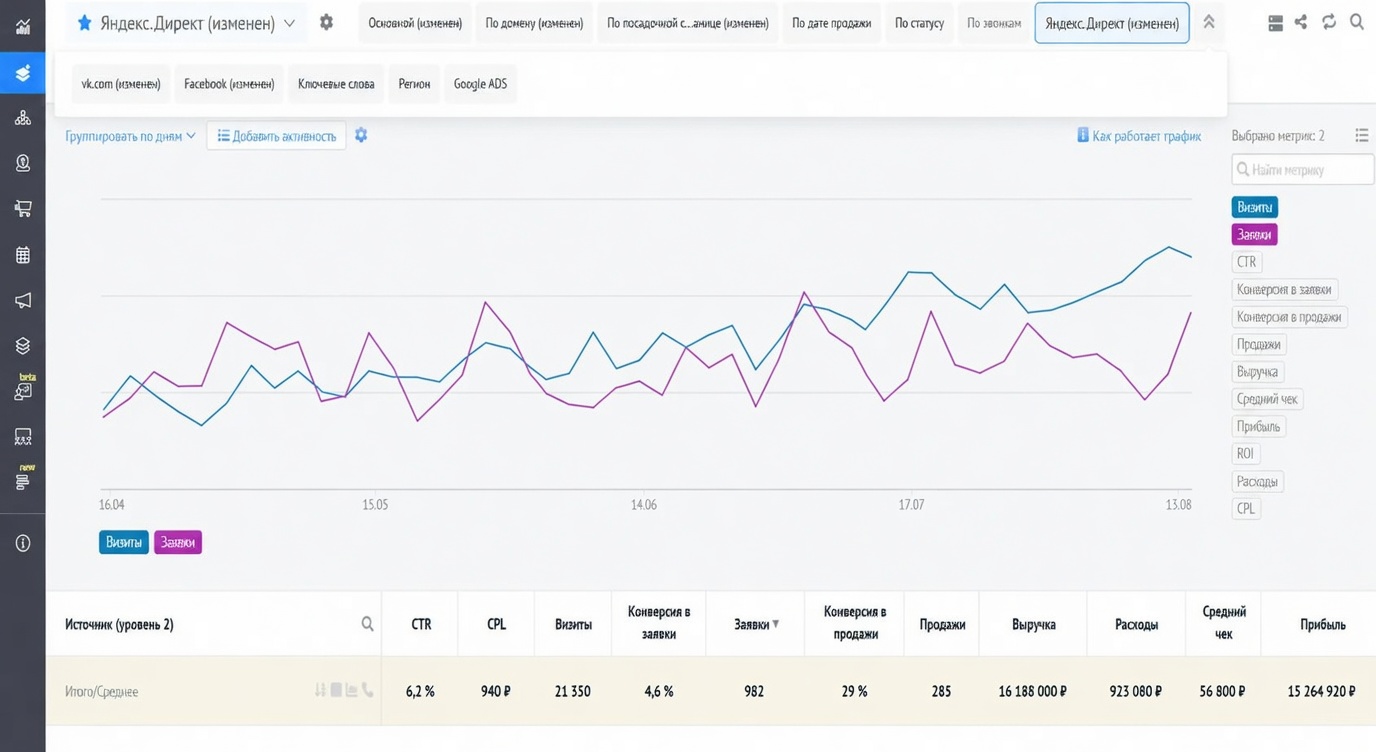The width and height of the screenshot is (1376, 752).
Task: Open search via top-right magnifier icon
Action: pyautogui.click(x=1356, y=22)
